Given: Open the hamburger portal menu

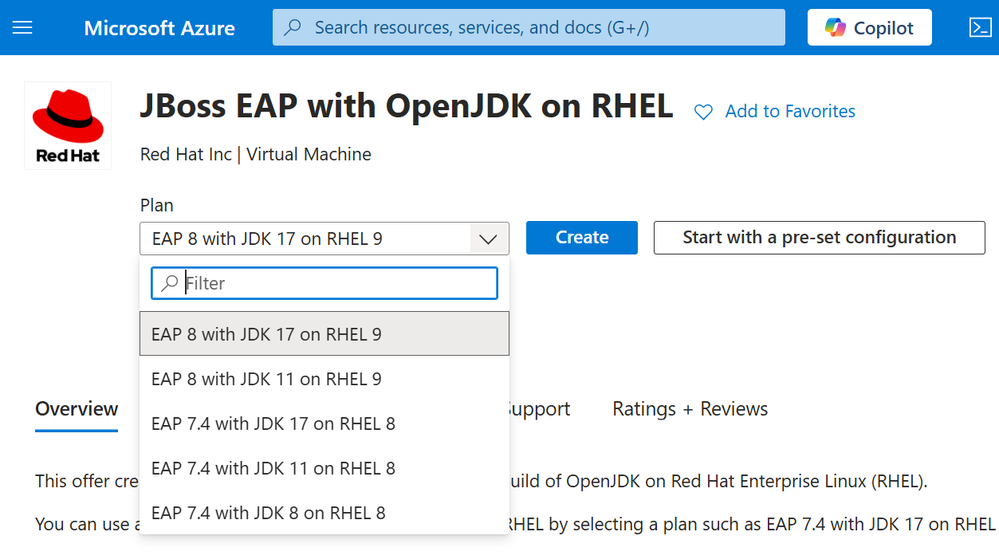Looking at the screenshot, I should coord(22,27).
